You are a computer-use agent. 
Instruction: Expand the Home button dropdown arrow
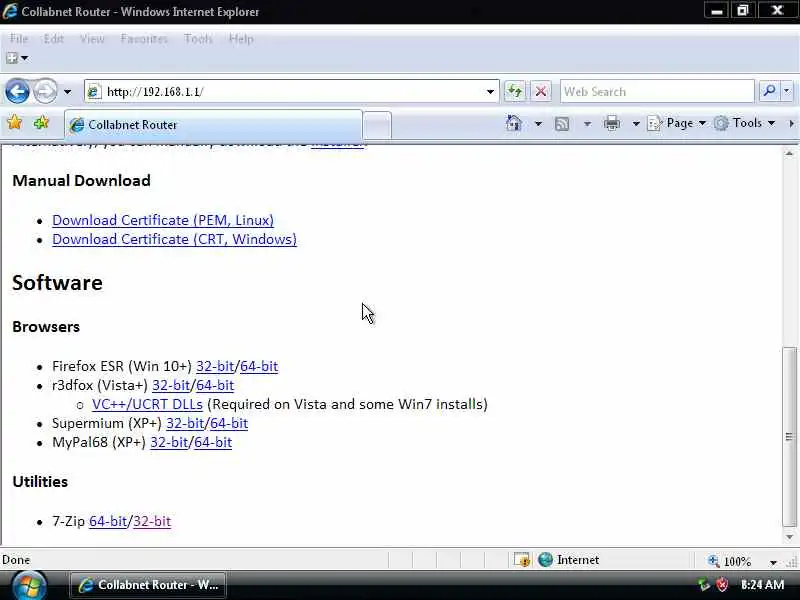click(x=538, y=124)
